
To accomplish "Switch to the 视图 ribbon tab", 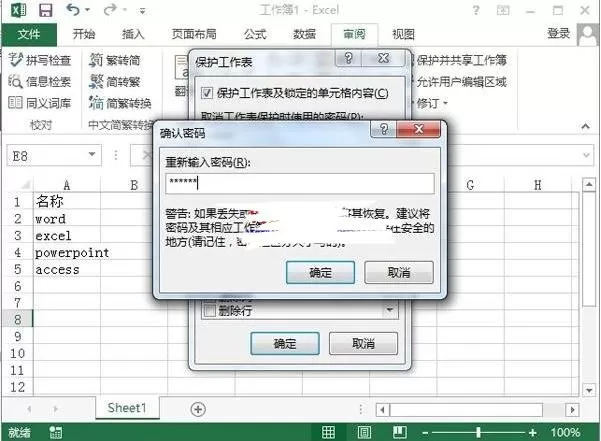I will pos(403,34).
